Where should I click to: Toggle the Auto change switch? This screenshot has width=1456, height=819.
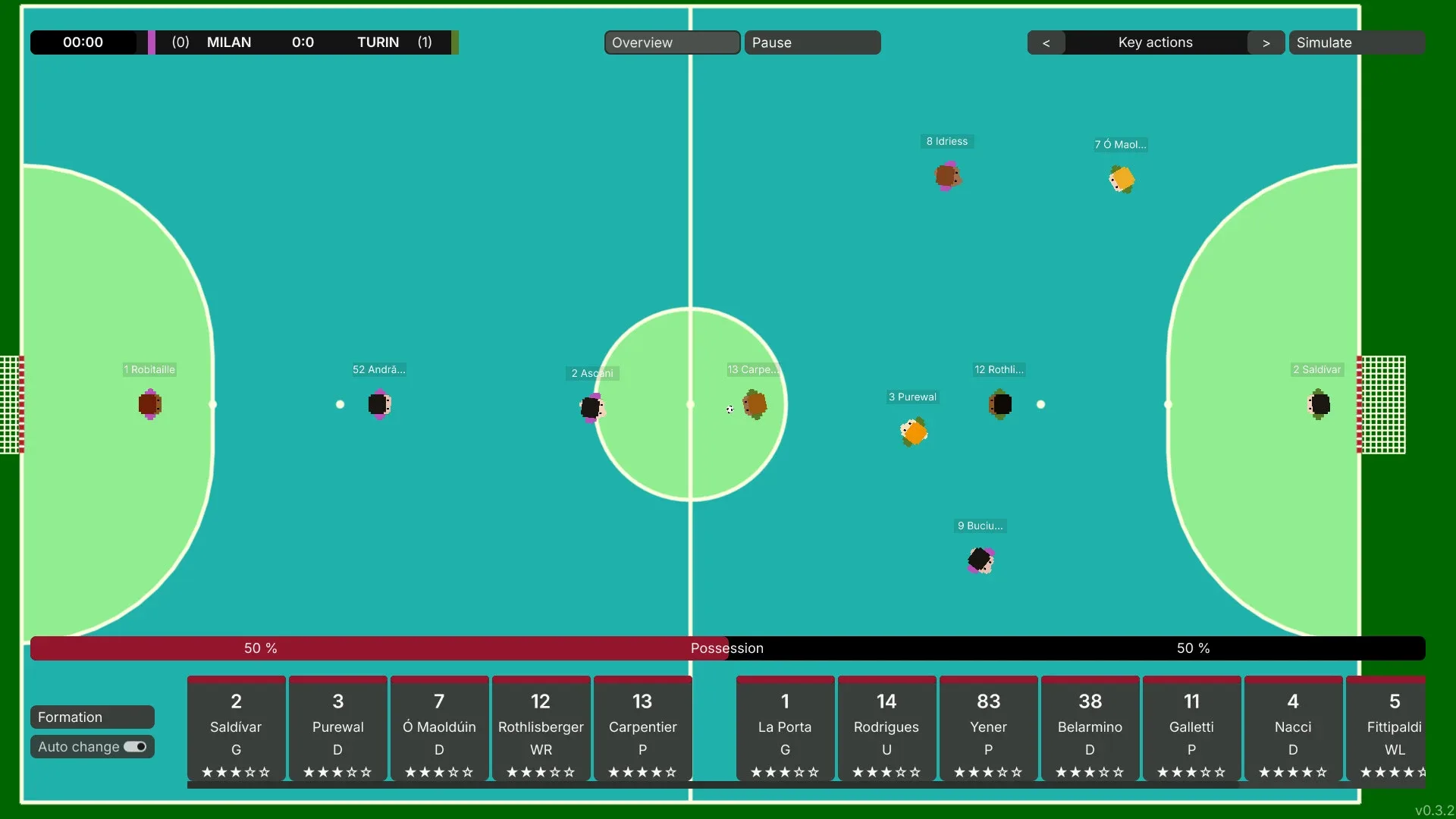[135, 747]
